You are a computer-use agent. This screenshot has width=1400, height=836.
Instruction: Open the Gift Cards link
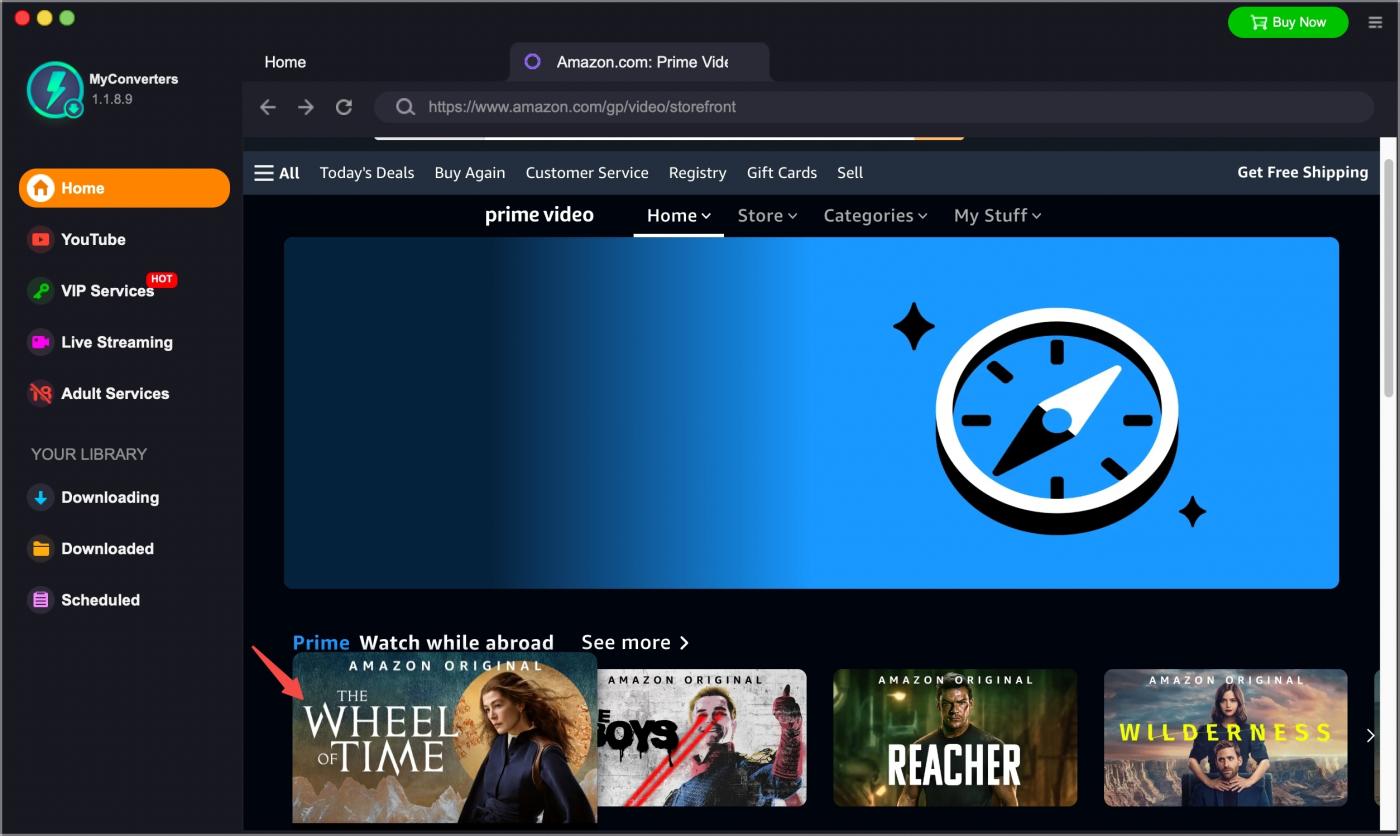coord(782,173)
